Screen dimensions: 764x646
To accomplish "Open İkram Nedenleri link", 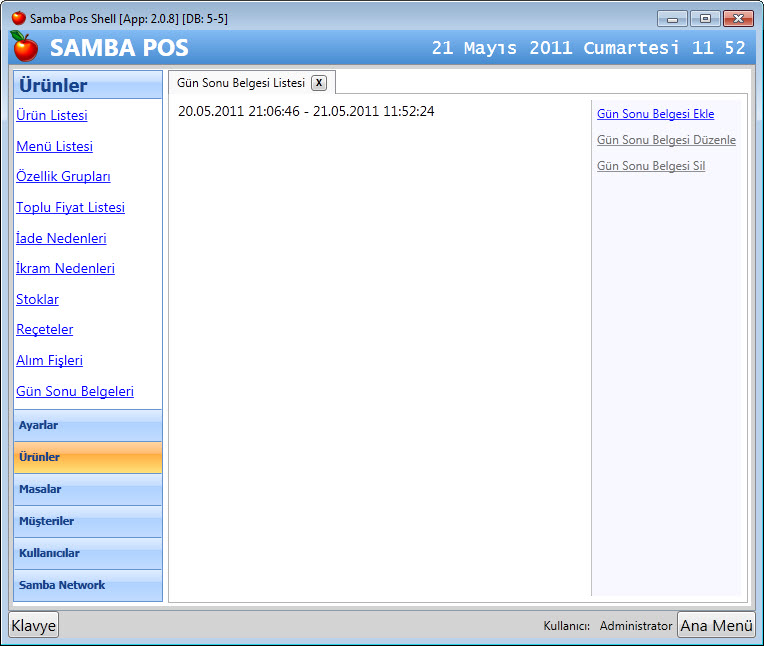I will (x=65, y=269).
